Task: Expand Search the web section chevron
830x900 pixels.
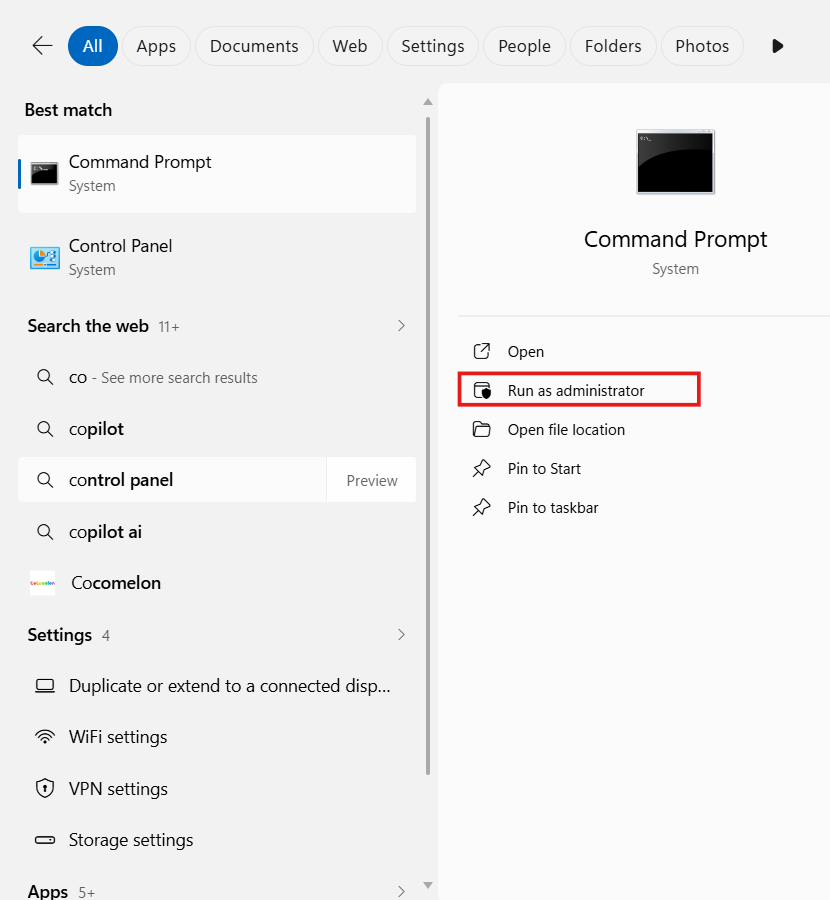Action: pyautogui.click(x=401, y=326)
